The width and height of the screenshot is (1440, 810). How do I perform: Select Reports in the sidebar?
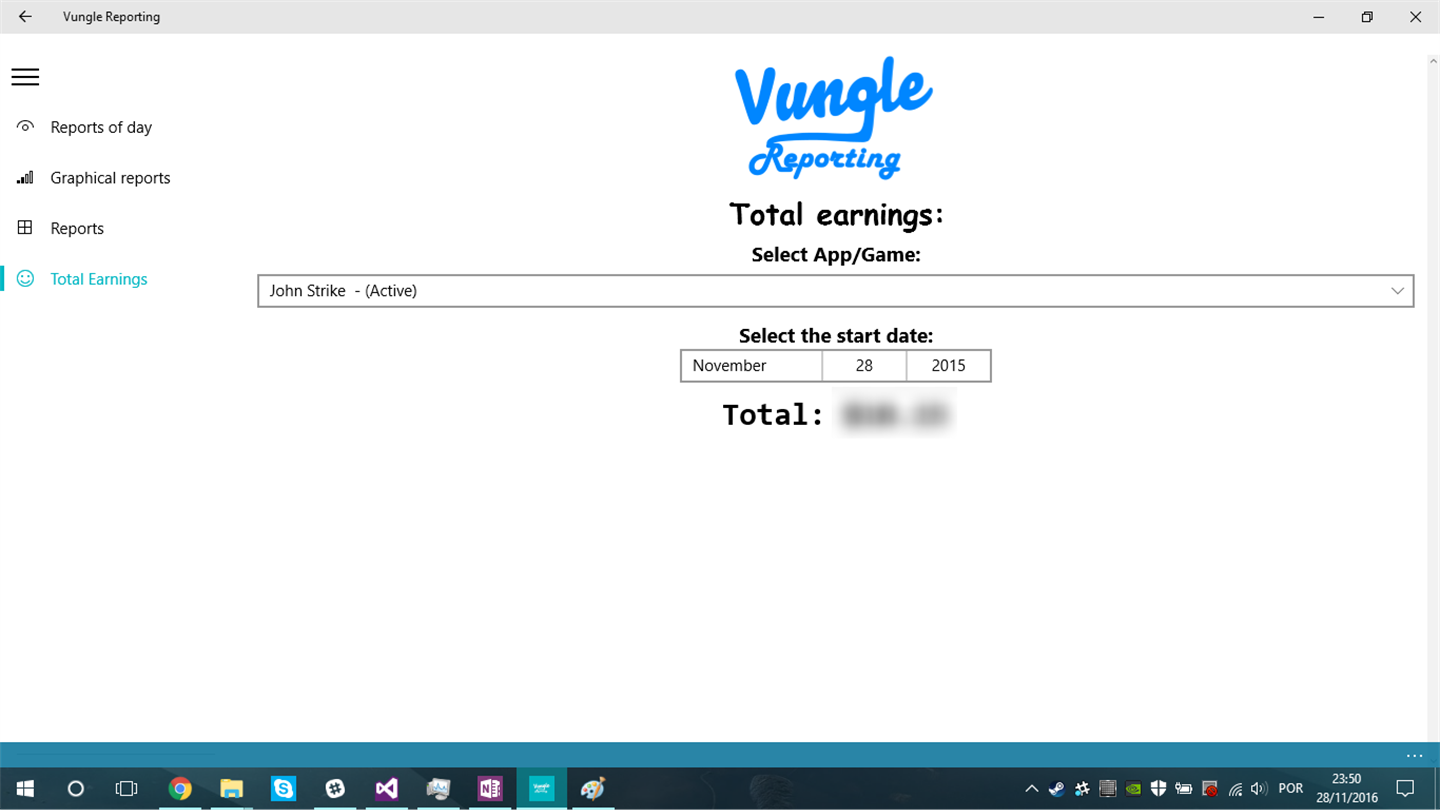click(x=77, y=228)
